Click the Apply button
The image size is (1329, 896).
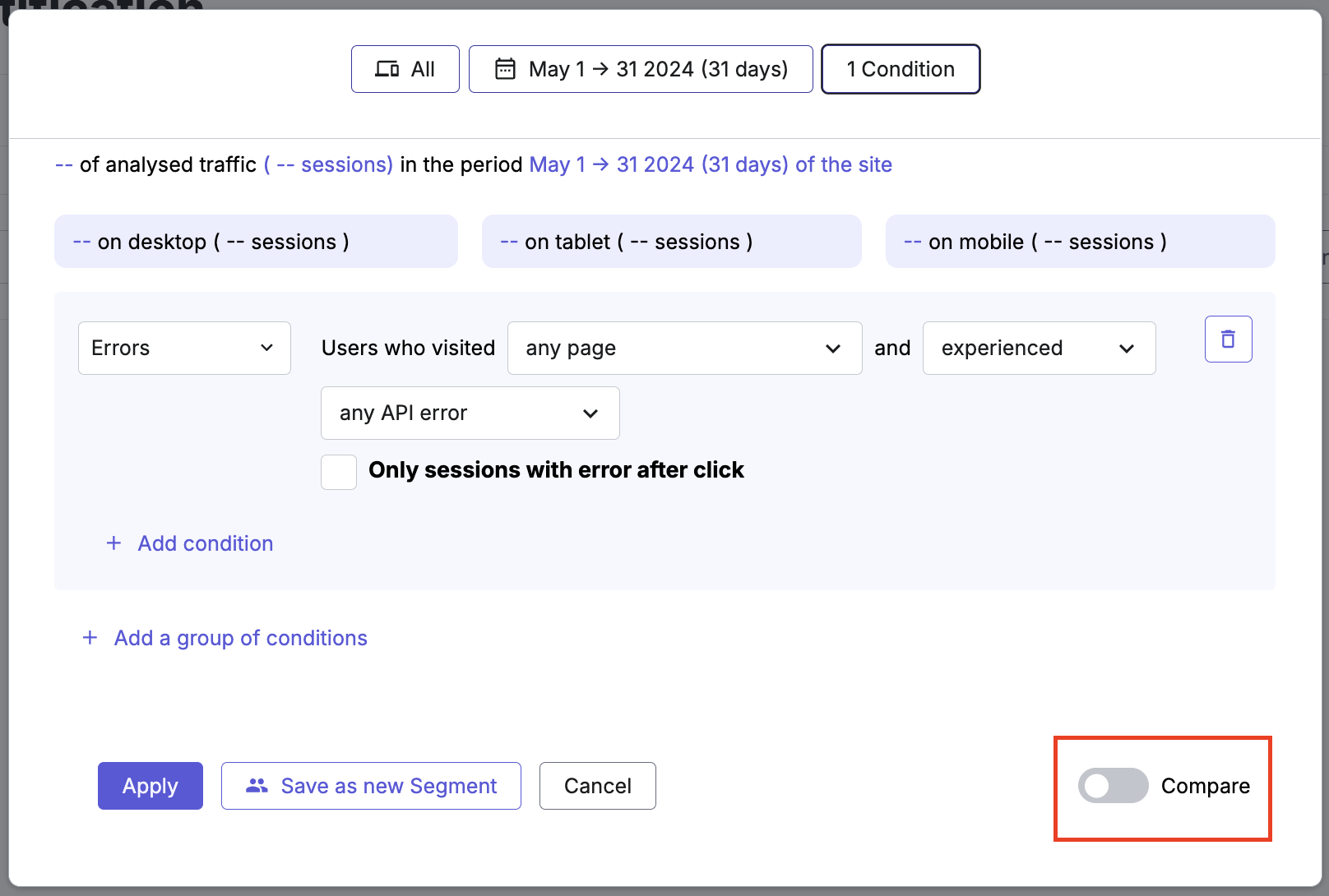(x=150, y=786)
